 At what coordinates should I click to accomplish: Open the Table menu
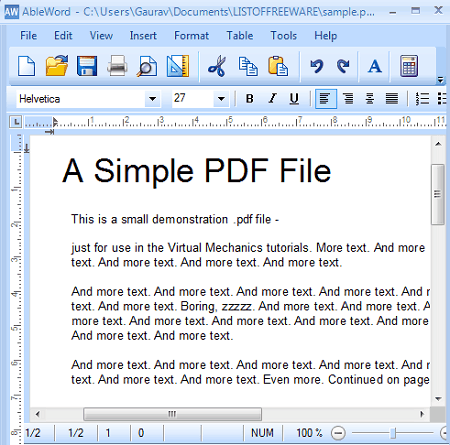[240, 36]
